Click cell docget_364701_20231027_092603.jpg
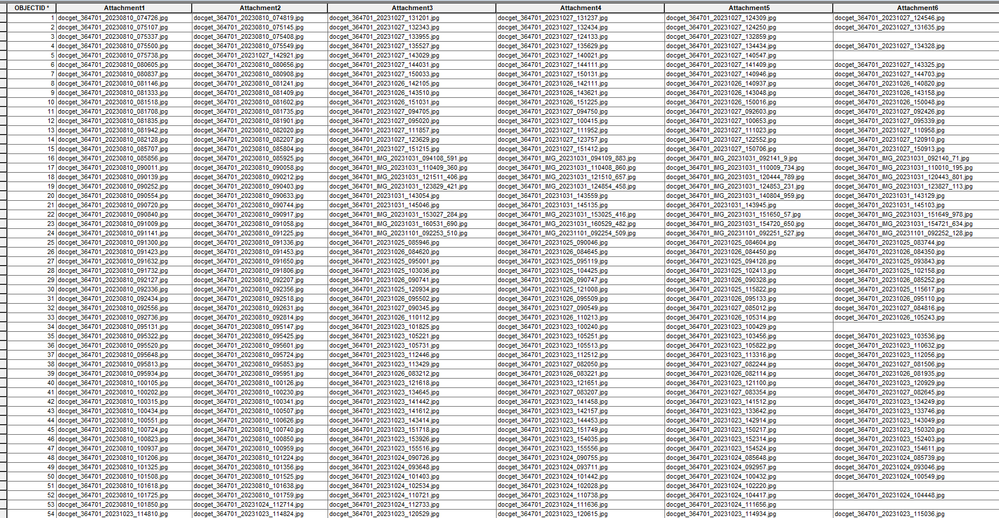Image resolution: width=999 pixels, height=518 pixels. coord(749,112)
